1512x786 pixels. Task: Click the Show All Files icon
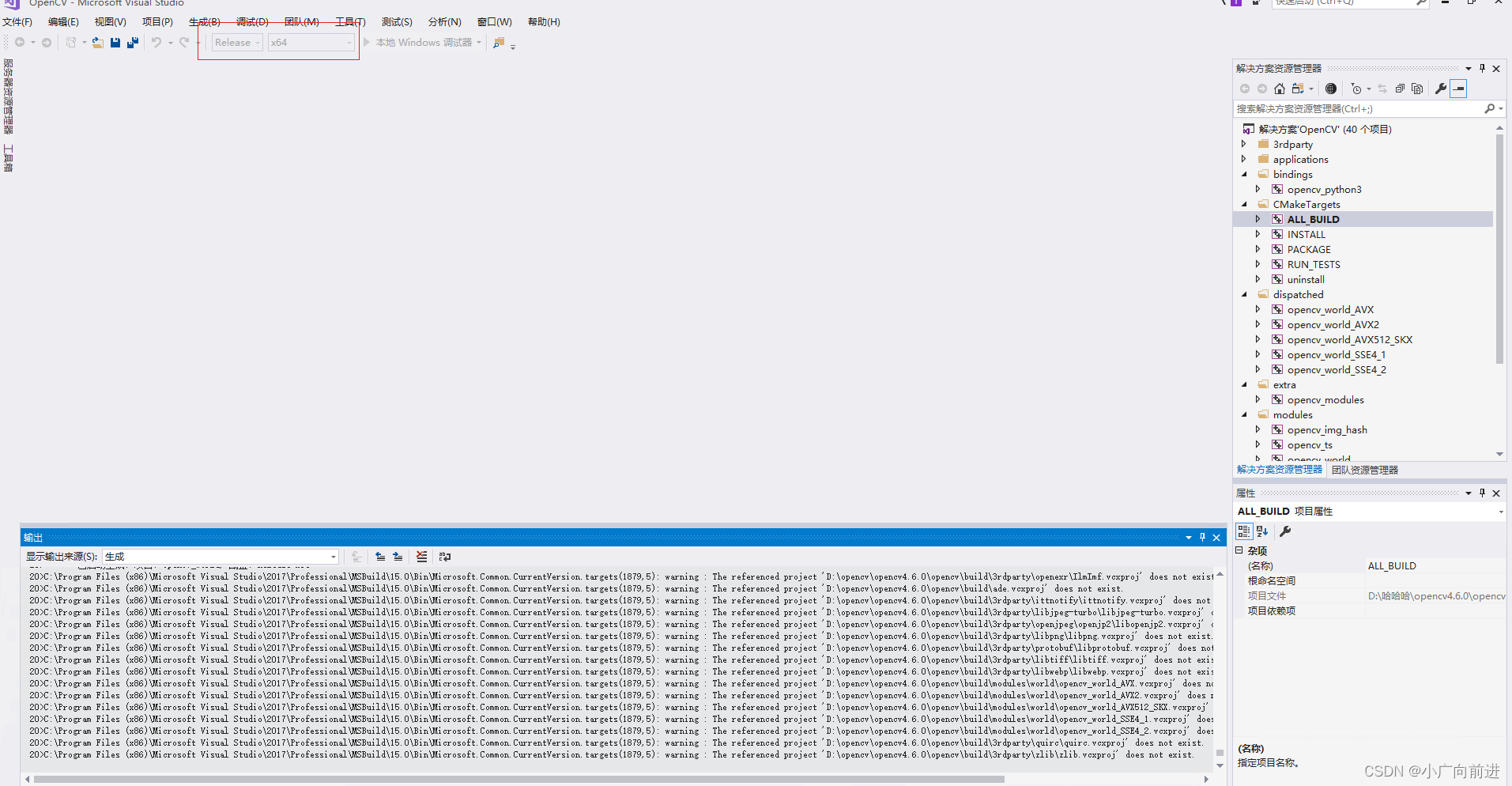click(x=1417, y=89)
